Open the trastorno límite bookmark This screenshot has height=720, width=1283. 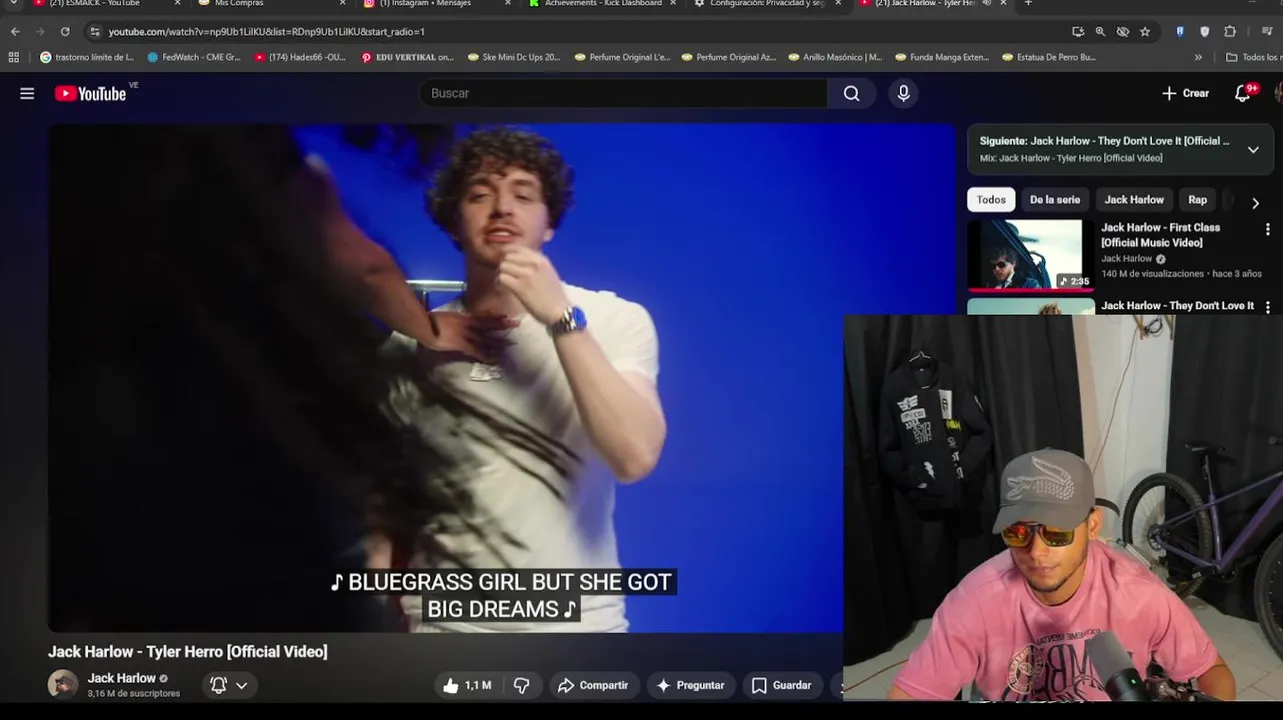[x=87, y=57]
